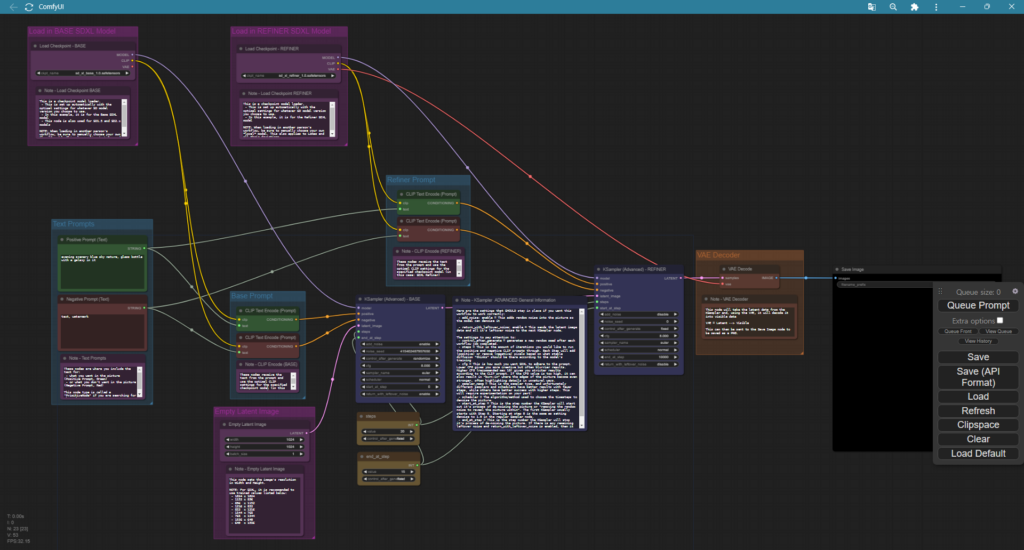Open control_after_generate combo on KSampler BASE
1024x550 pixels.
400,359
